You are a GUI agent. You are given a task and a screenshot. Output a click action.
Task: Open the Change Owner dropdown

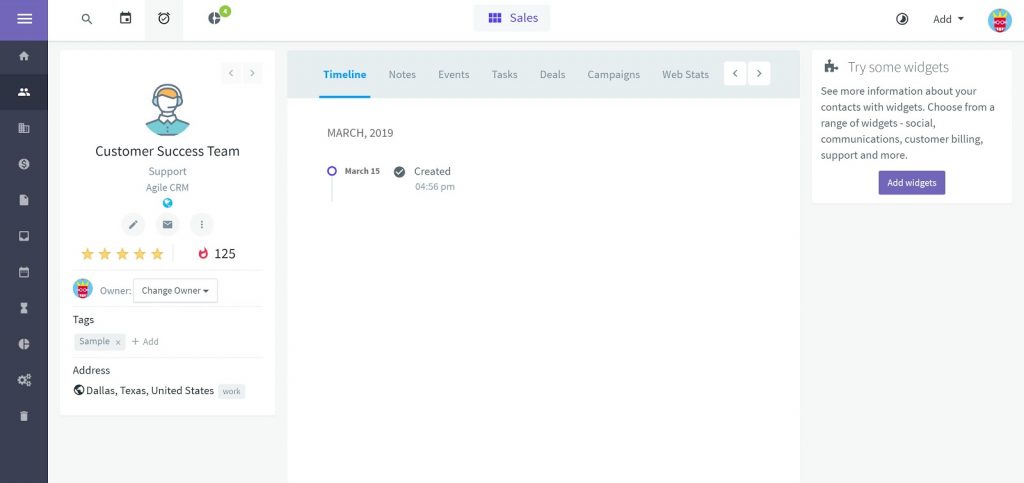(x=175, y=290)
